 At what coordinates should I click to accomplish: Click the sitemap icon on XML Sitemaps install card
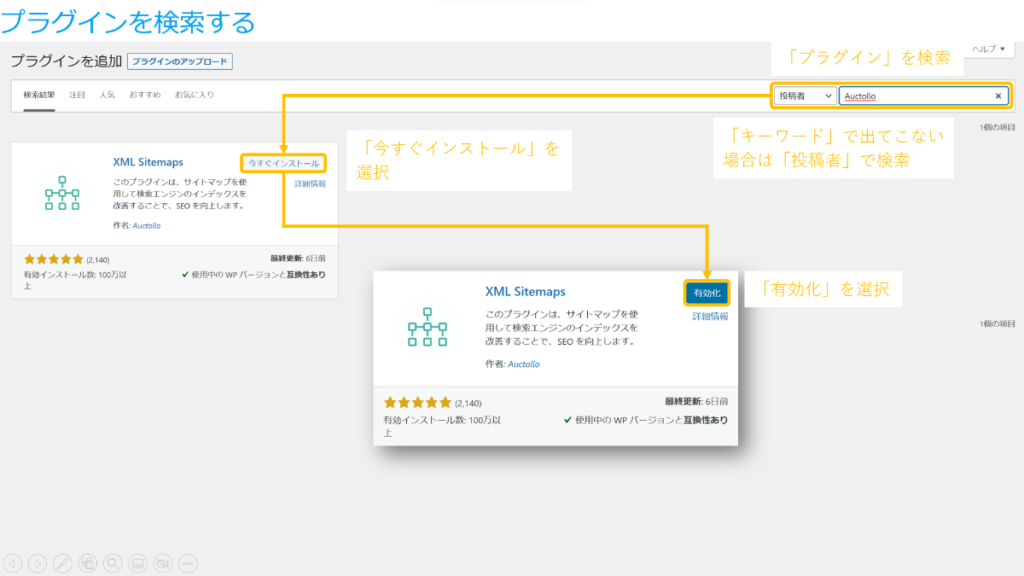click(62, 193)
